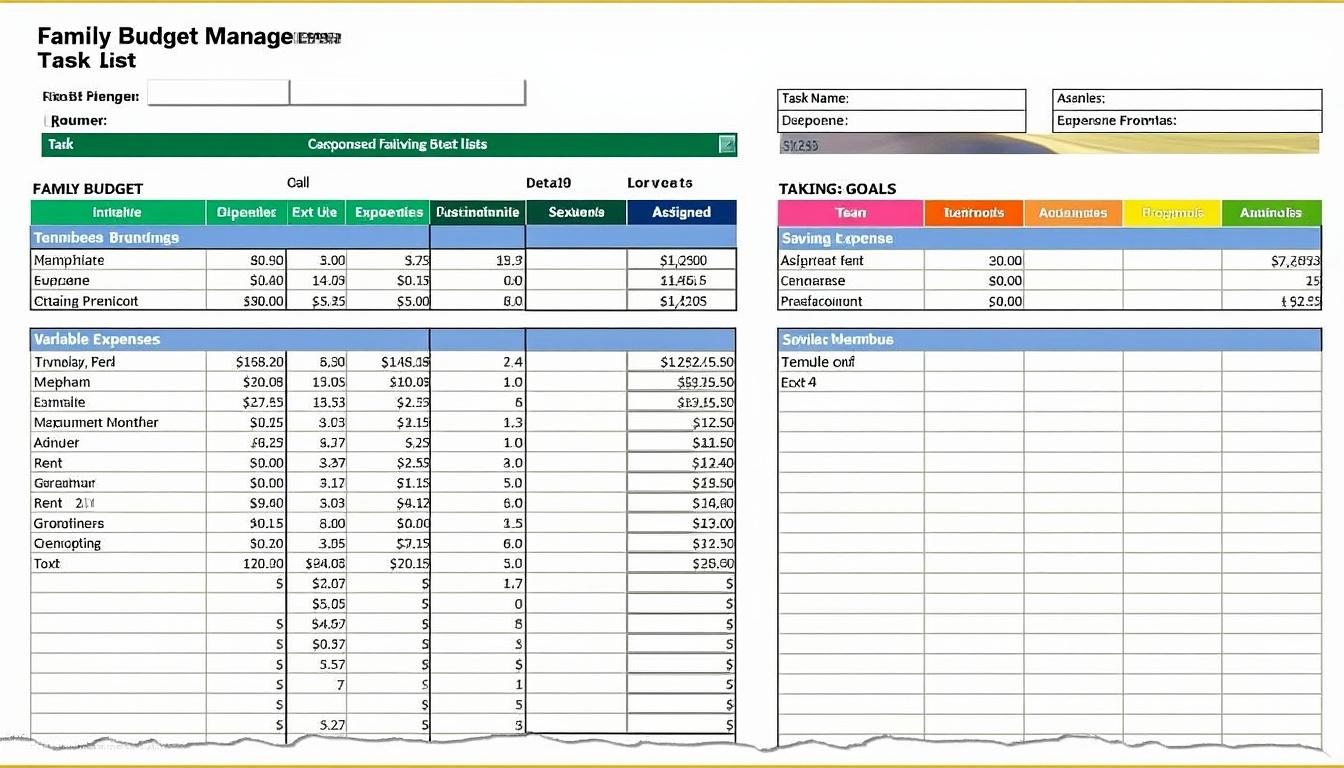Select the Assignees input field
Screen dimensions: 1344x768
1186,98
